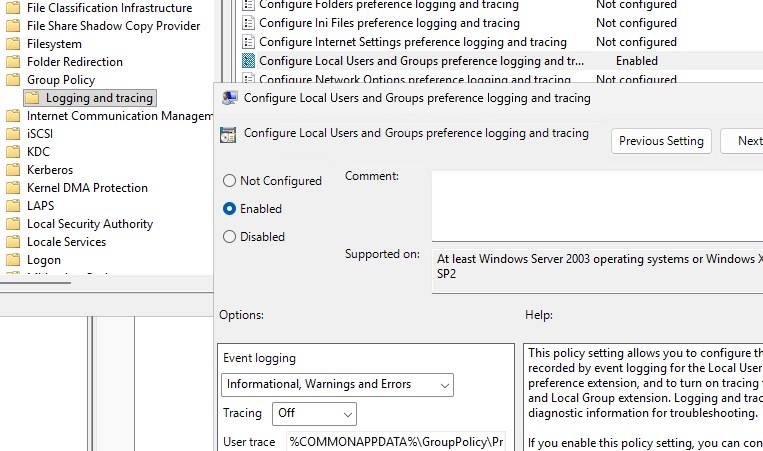763x451 pixels.
Task: Select Local Security Authority in the tree
Action: 90,224
